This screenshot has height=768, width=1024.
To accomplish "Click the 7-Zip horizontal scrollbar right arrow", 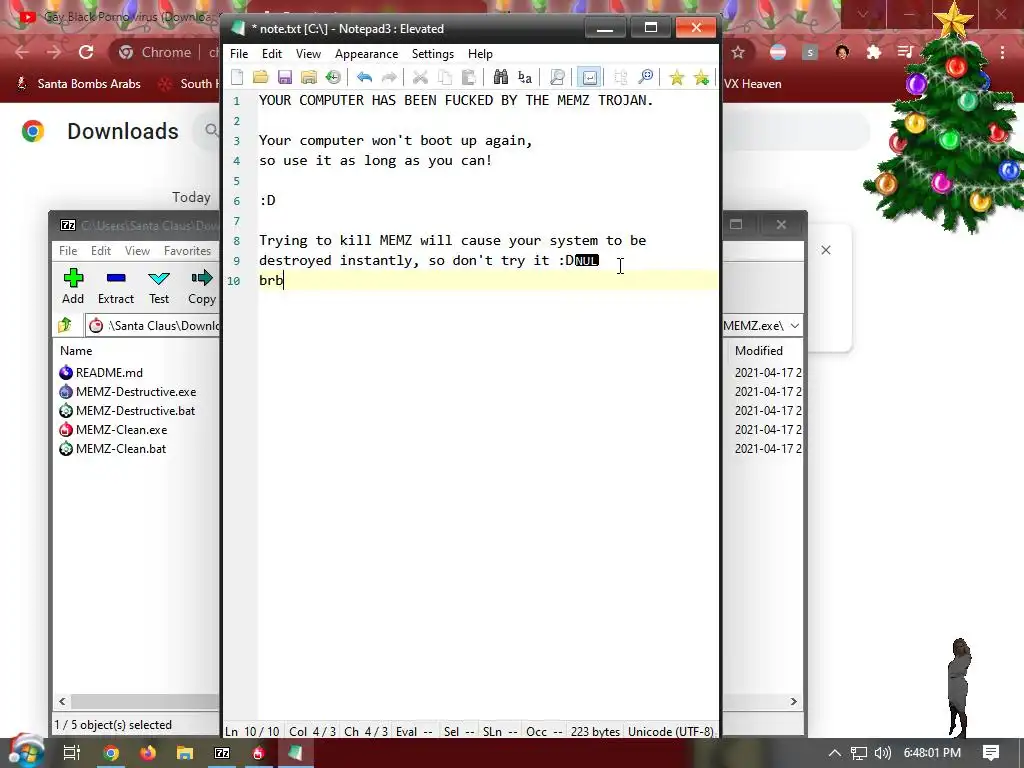I will tap(793, 701).
